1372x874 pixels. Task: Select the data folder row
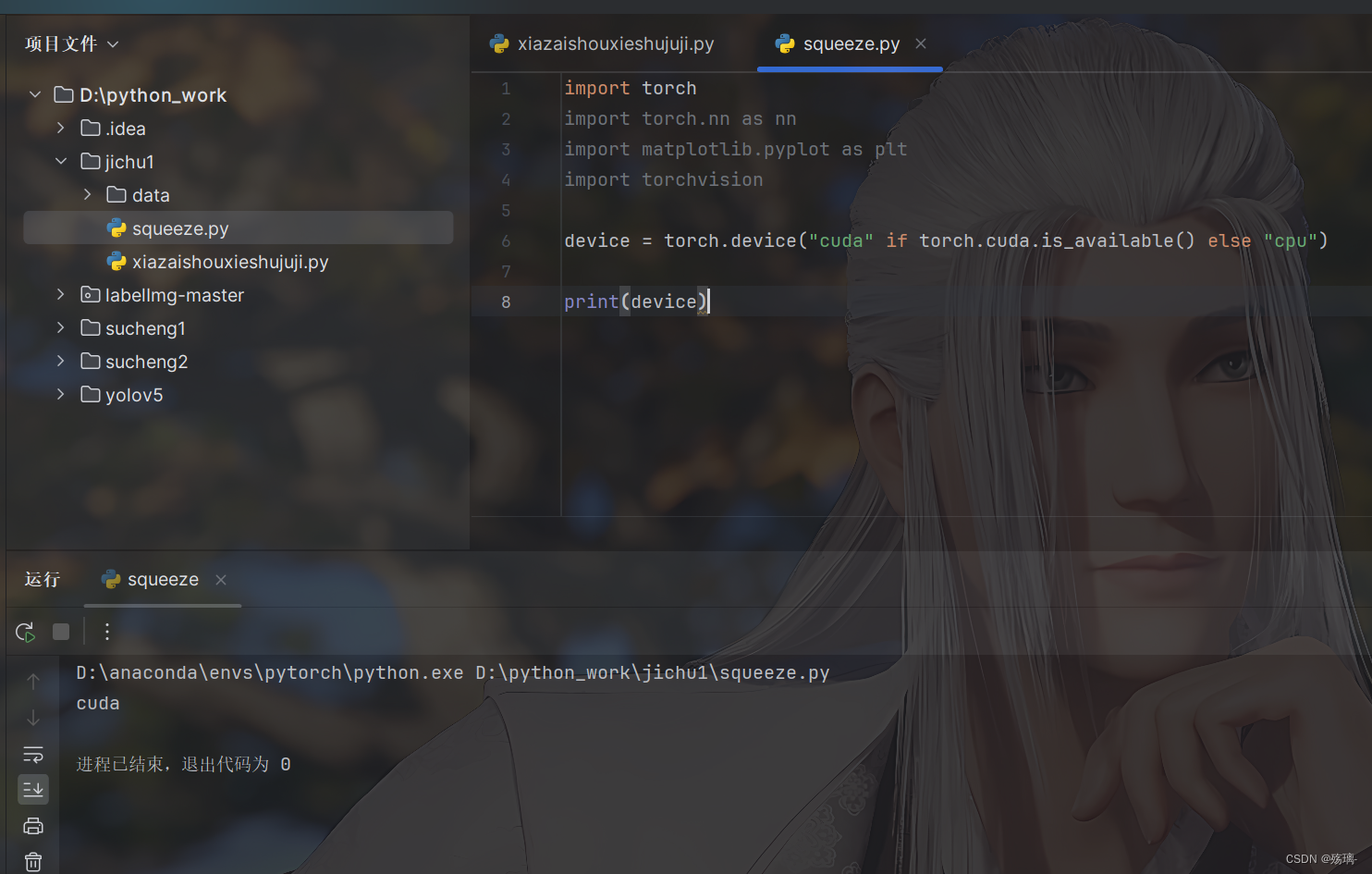[239, 195]
